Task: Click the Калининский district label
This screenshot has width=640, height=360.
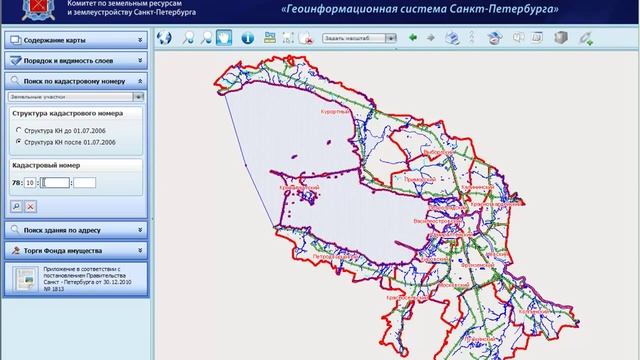Action: pos(478,187)
